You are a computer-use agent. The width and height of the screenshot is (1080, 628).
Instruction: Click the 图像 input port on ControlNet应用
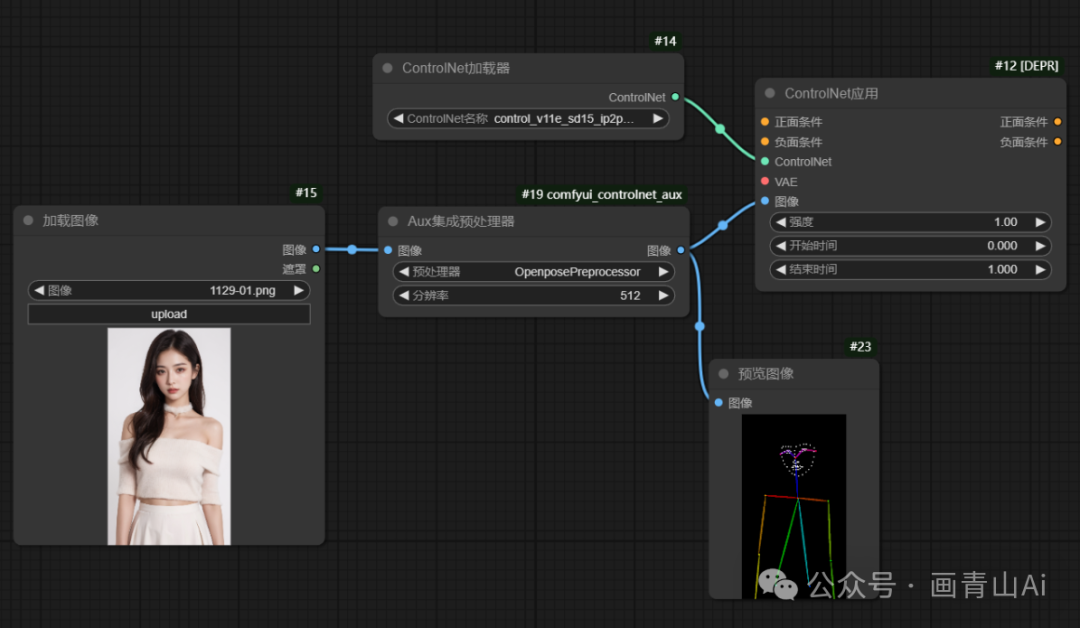point(765,201)
